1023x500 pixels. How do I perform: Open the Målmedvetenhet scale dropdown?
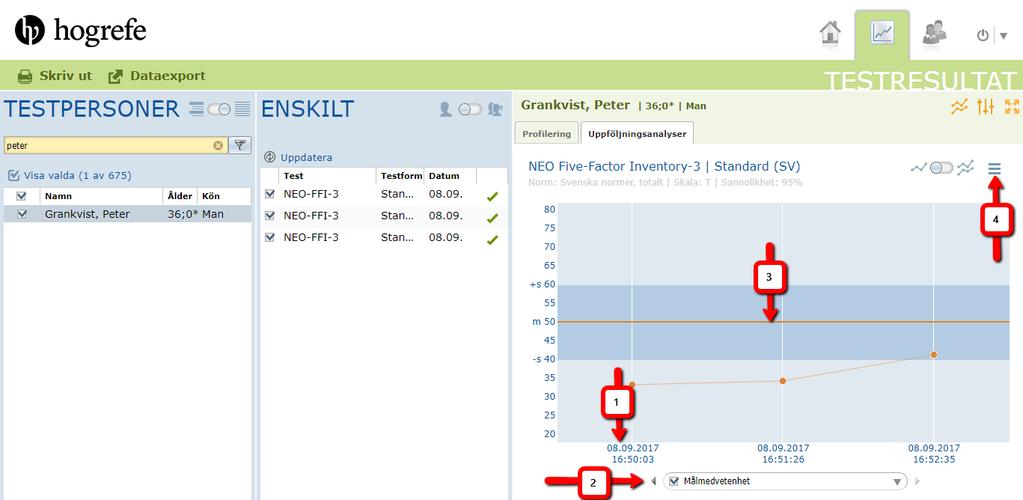point(898,482)
